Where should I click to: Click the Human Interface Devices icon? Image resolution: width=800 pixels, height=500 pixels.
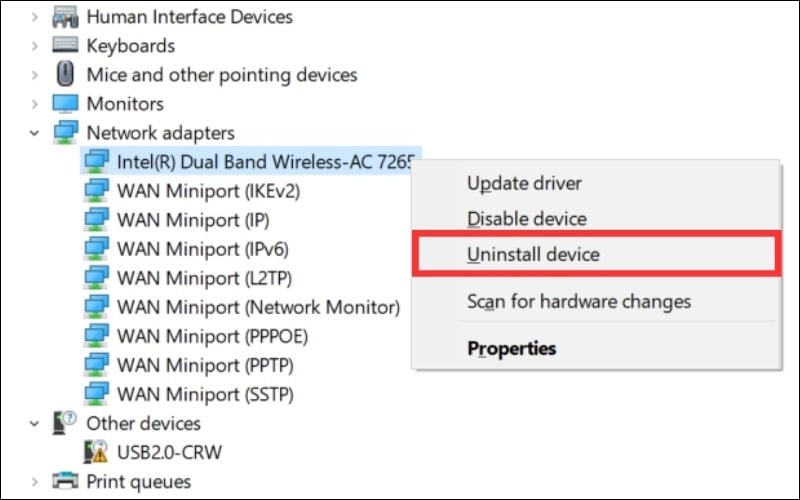[x=65, y=17]
